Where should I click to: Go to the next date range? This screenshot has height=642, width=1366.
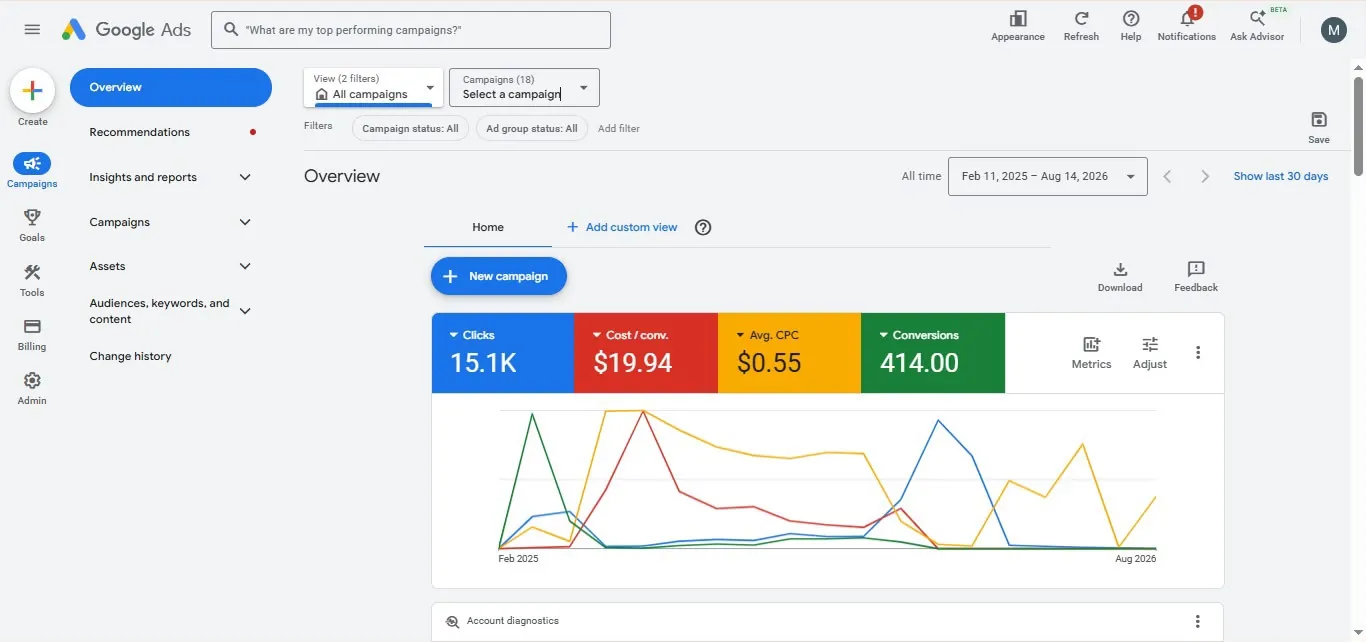click(x=1205, y=176)
